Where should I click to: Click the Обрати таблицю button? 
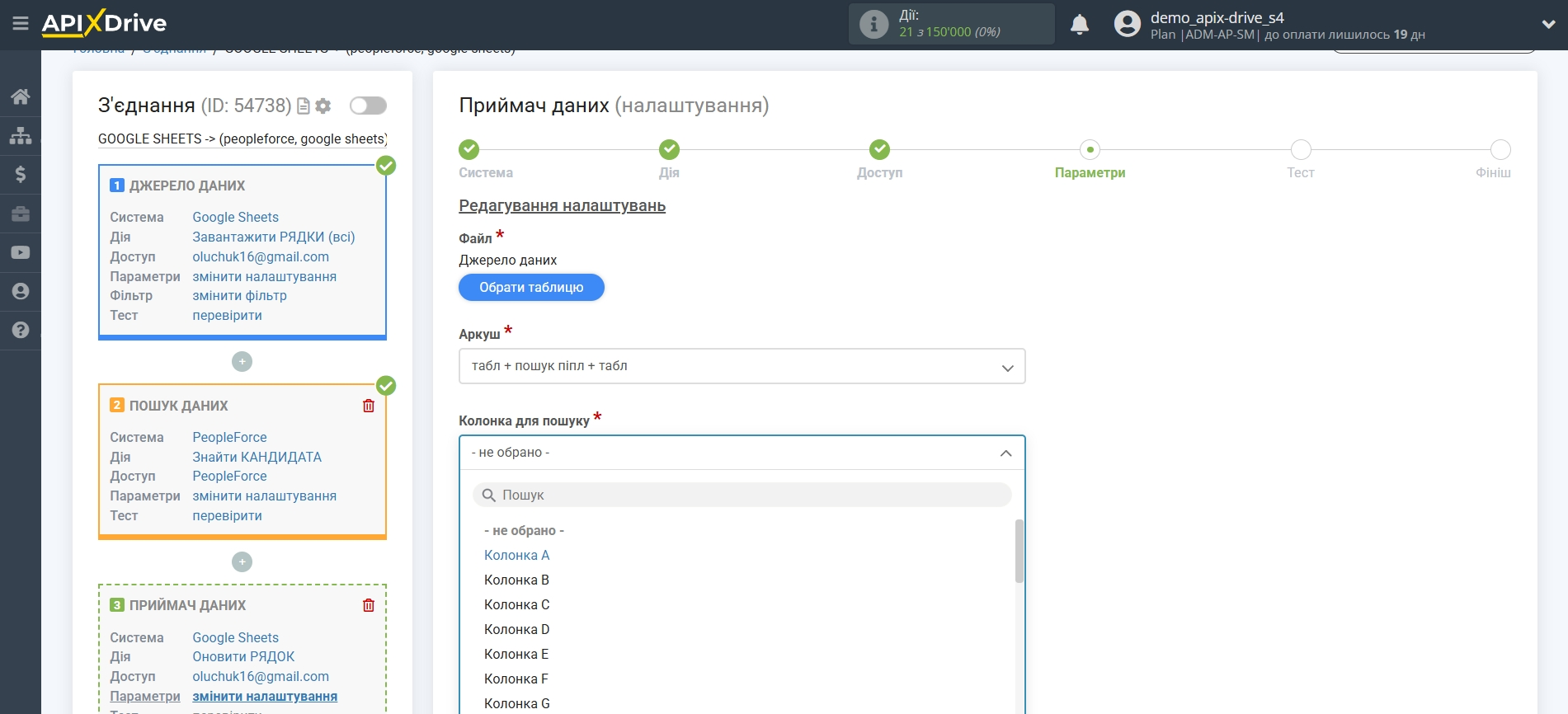click(x=531, y=287)
